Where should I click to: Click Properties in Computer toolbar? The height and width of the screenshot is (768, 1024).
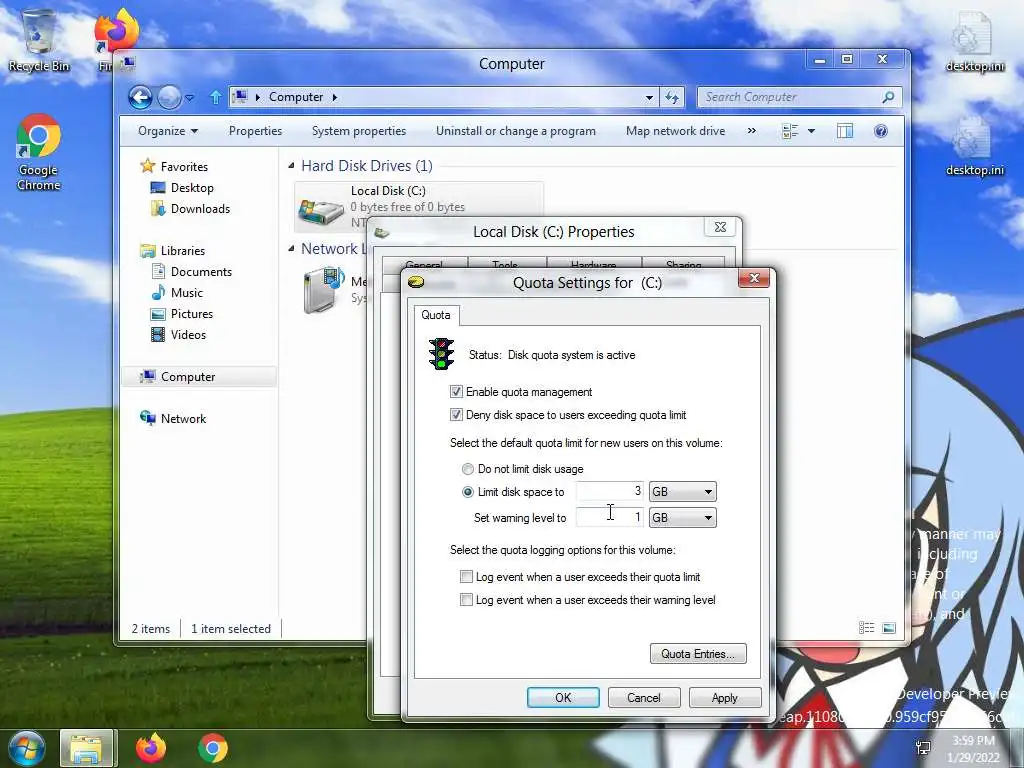255,131
